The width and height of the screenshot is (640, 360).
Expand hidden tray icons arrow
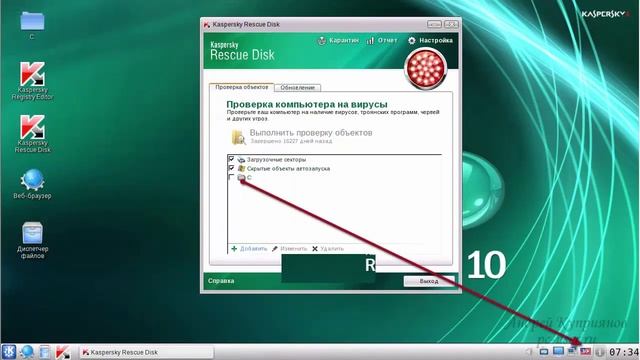click(x=529, y=351)
